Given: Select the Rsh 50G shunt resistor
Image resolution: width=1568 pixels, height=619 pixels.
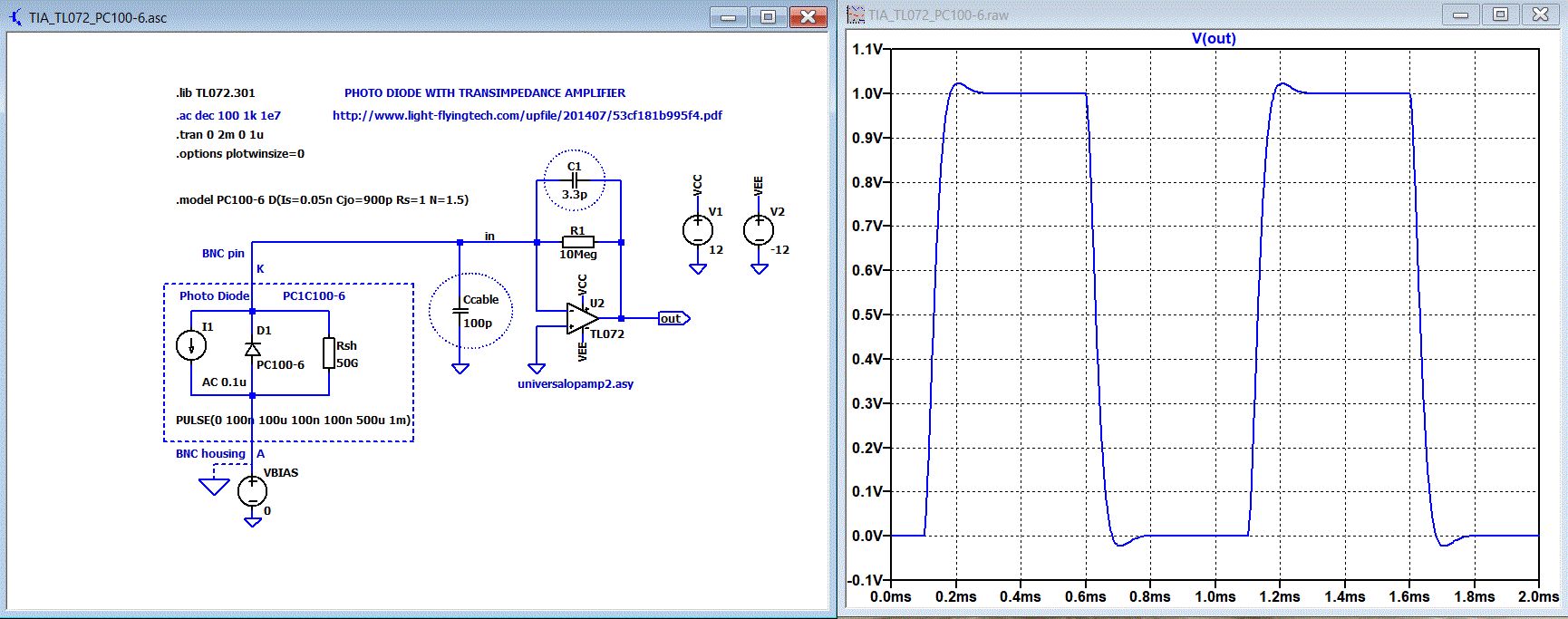Looking at the screenshot, I should [328, 353].
